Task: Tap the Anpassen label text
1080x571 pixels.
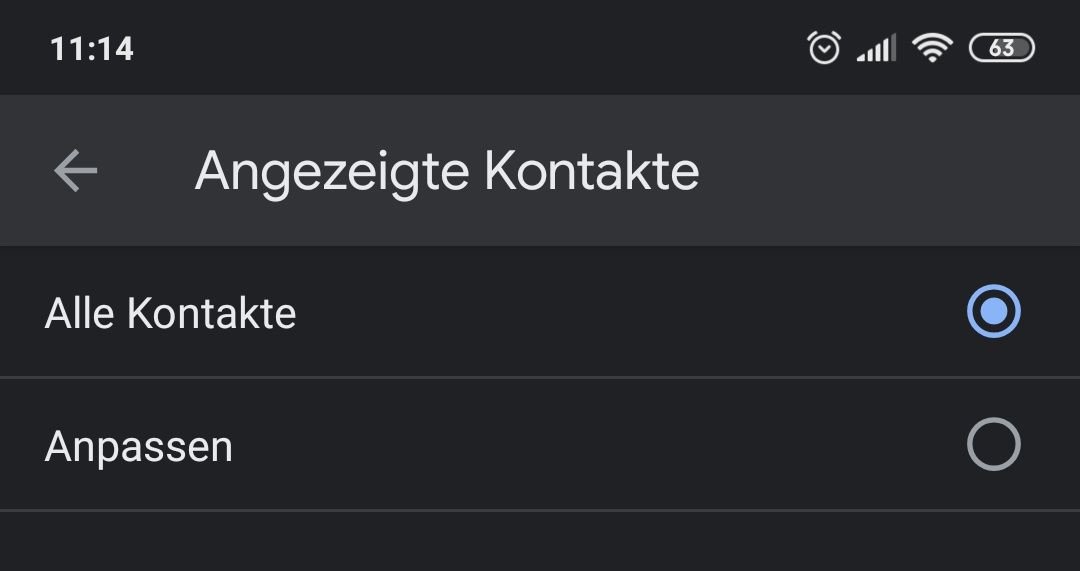Action: [x=138, y=448]
